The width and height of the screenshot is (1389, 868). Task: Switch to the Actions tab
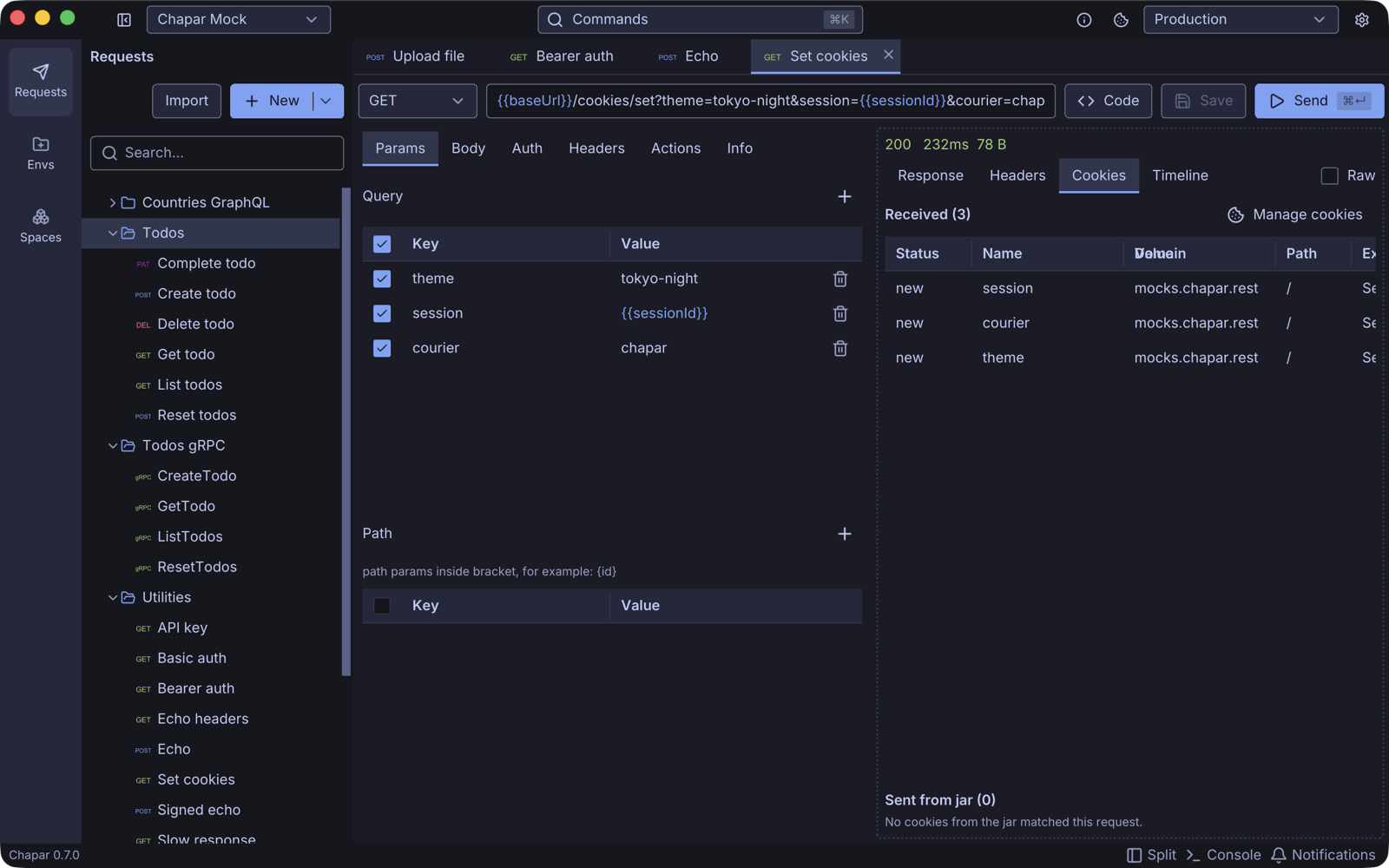[x=675, y=148]
